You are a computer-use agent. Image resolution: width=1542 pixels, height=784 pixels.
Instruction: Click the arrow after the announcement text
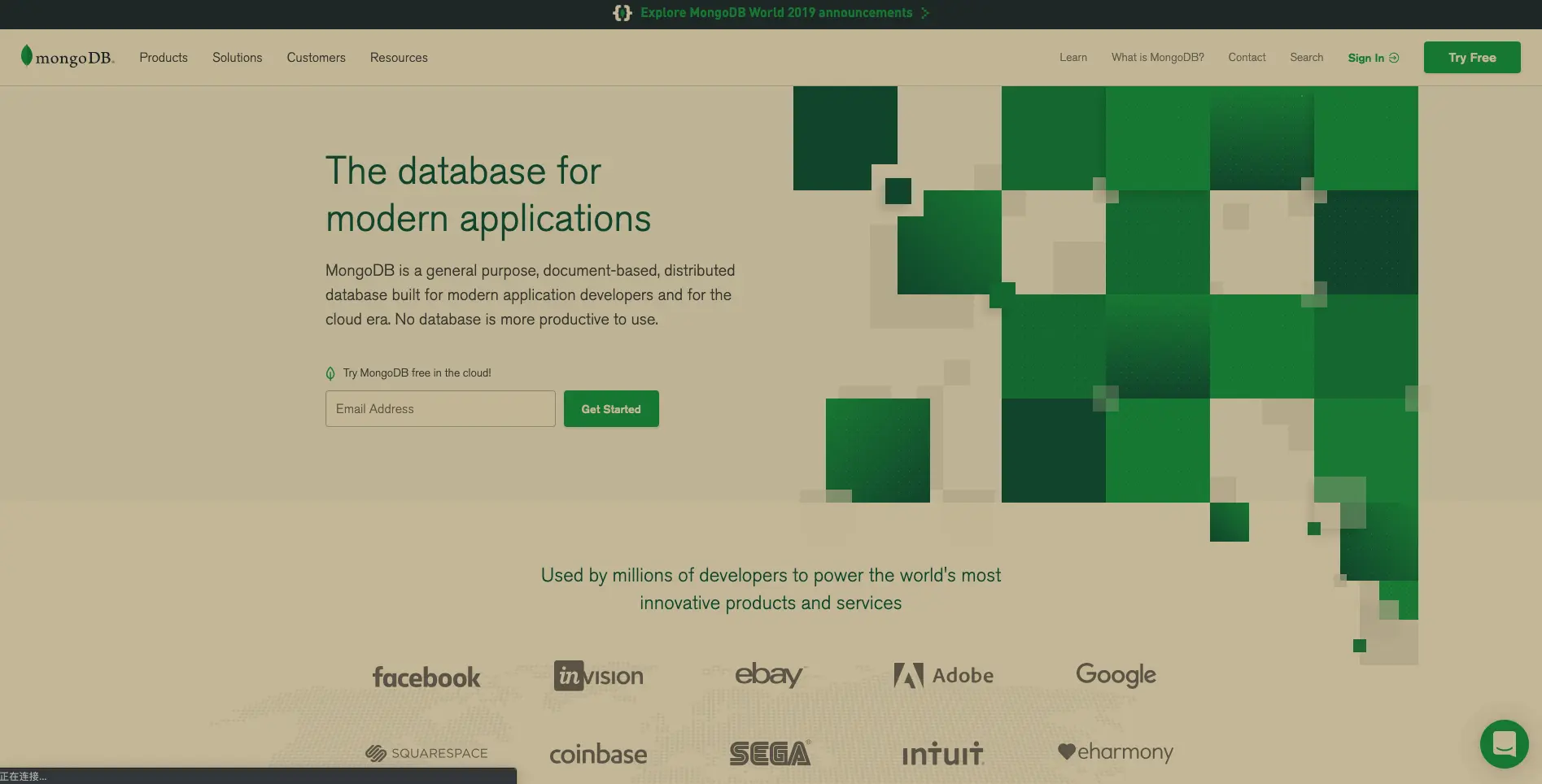click(925, 13)
